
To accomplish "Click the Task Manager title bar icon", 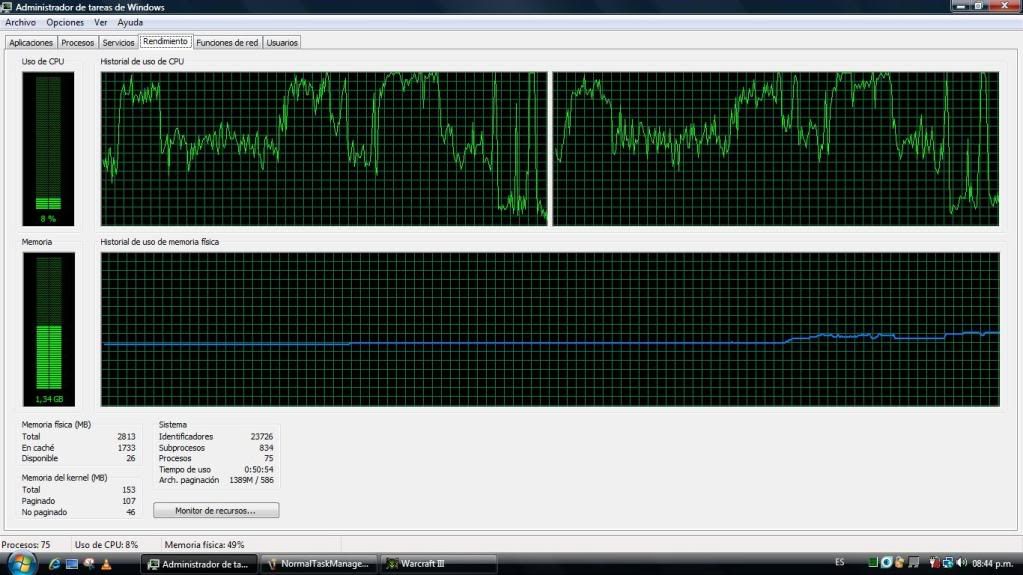I will coord(8,7).
